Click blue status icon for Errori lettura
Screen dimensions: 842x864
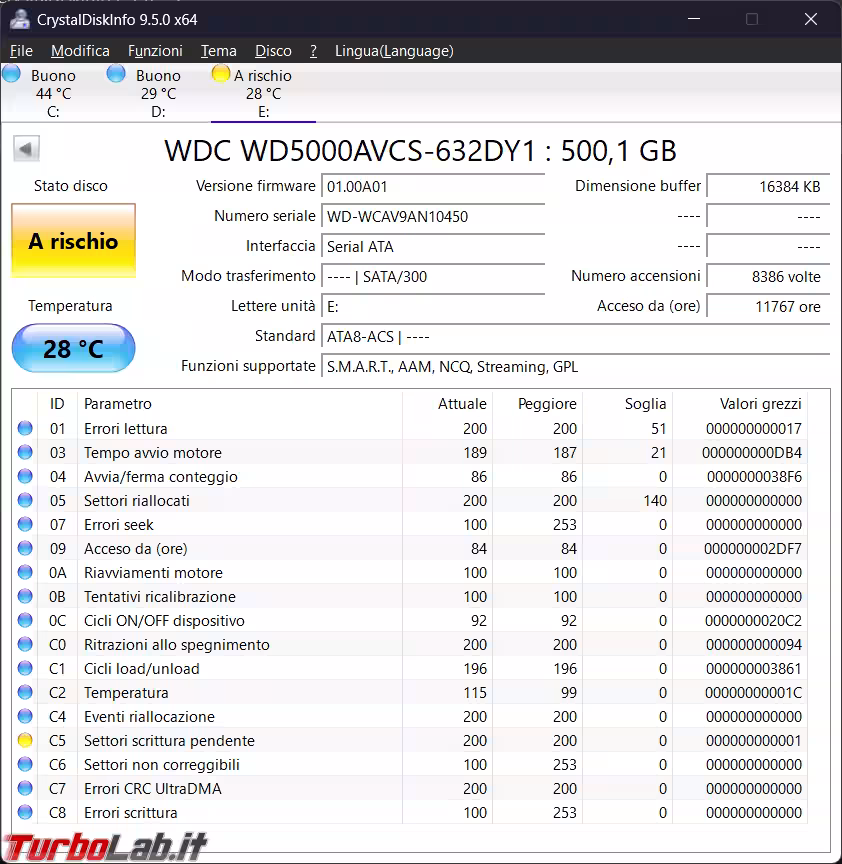click(25, 429)
